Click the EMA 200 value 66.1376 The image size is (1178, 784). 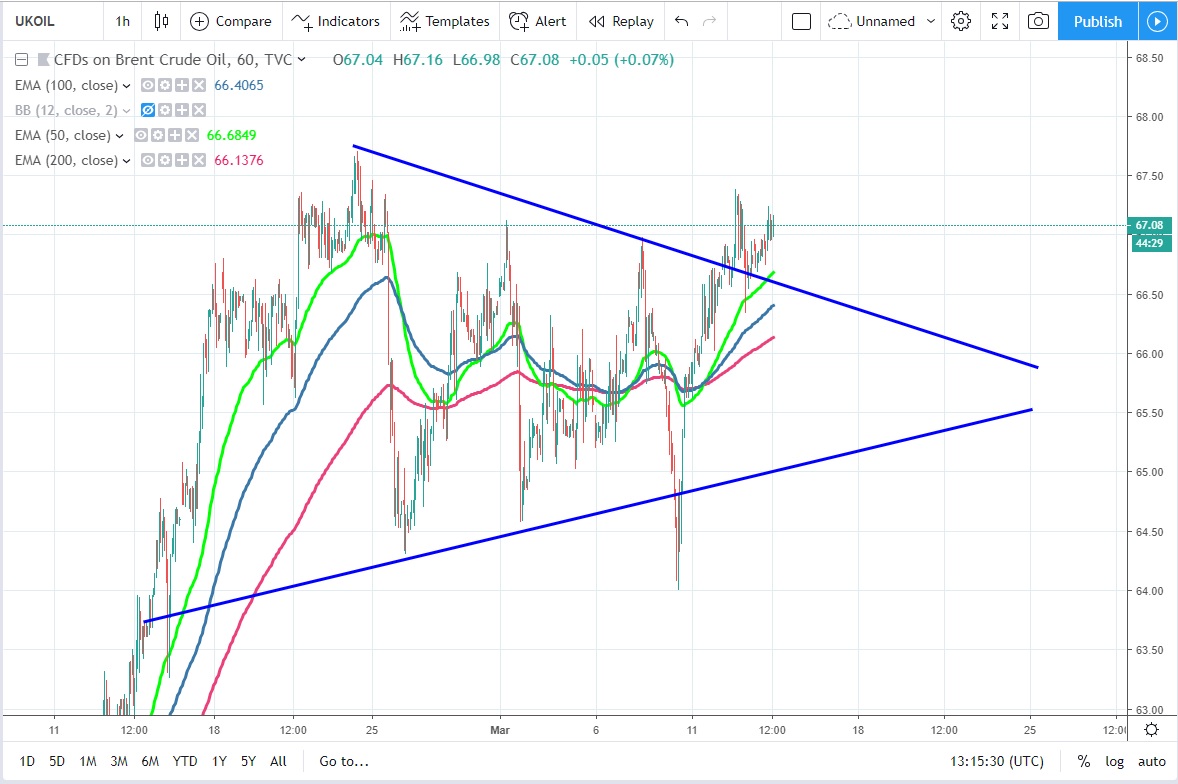click(x=239, y=160)
